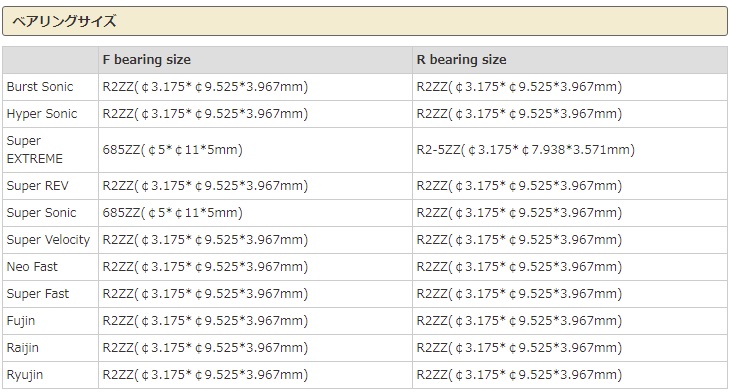Select Hyper Sonic R bearing size cell
This screenshot has height=392, width=731.
pos(570,114)
